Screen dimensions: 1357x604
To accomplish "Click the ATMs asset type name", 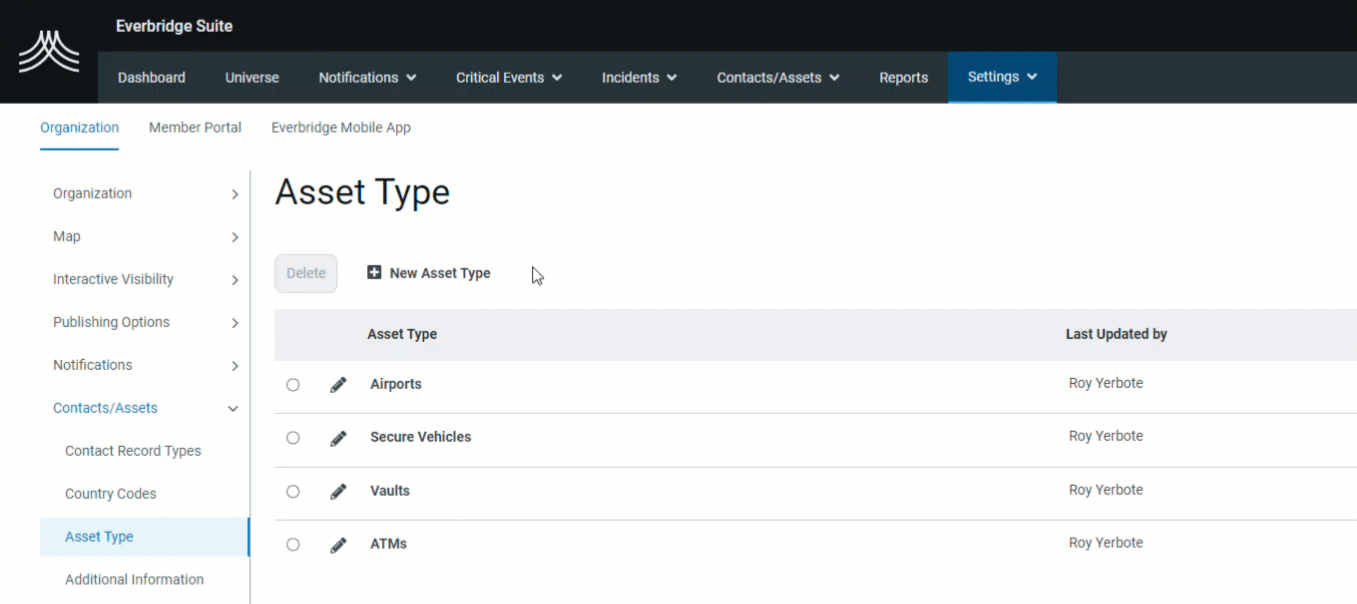I will pos(388,544).
